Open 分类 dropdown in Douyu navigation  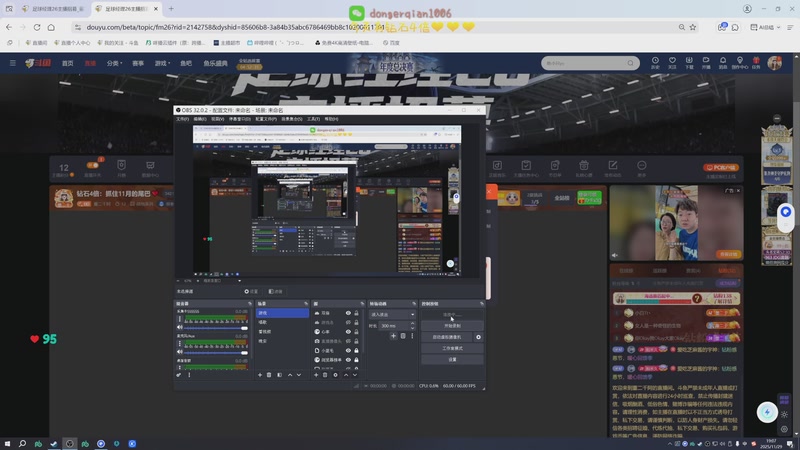click(114, 63)
